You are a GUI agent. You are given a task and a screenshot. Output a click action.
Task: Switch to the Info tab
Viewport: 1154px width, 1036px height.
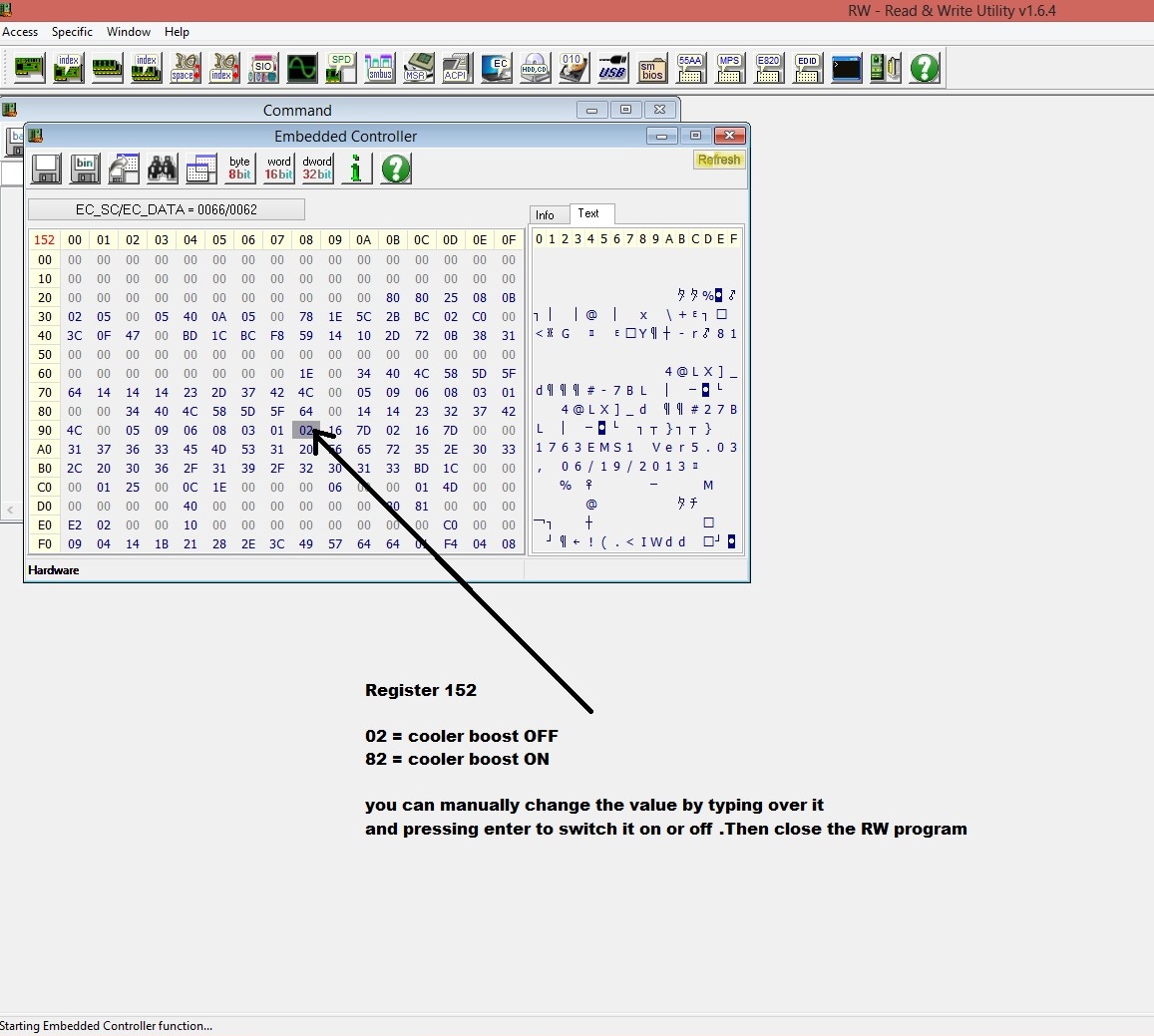point(549,214)
